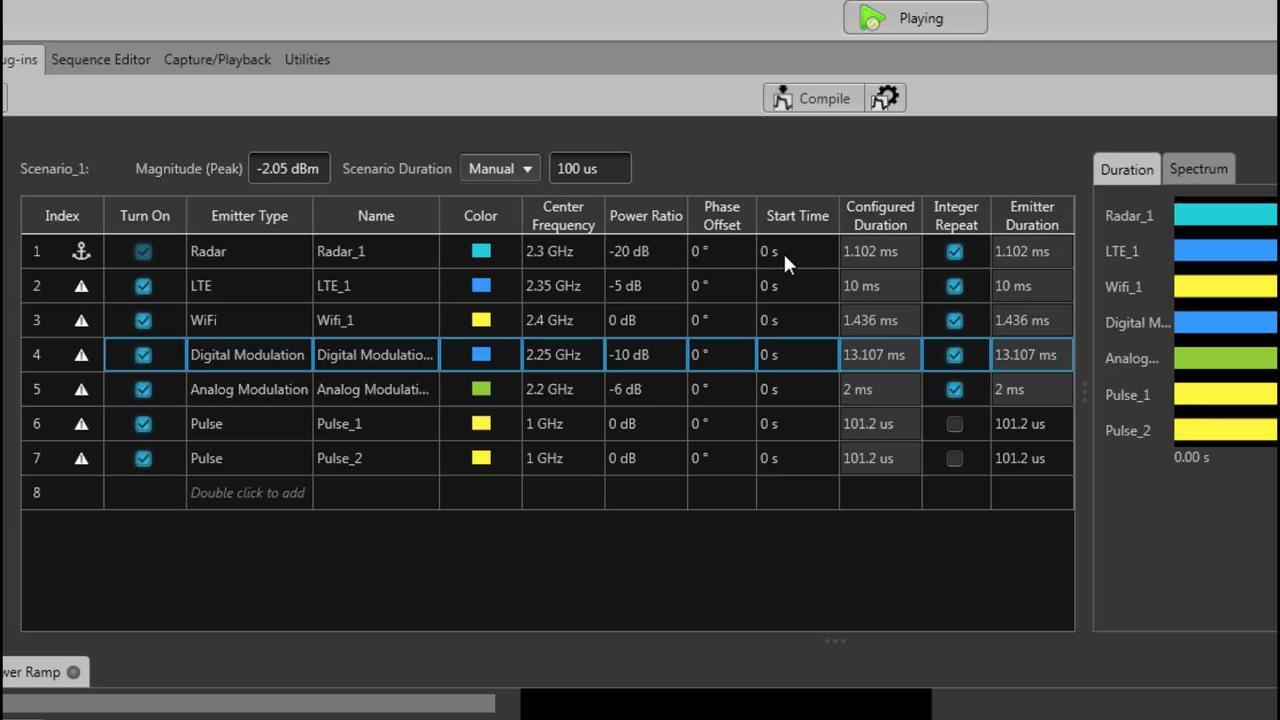The image size is (1280, 720).
Task: Uncheck Integer Repeat for Analog Modulation
Action: click(954, 389)
